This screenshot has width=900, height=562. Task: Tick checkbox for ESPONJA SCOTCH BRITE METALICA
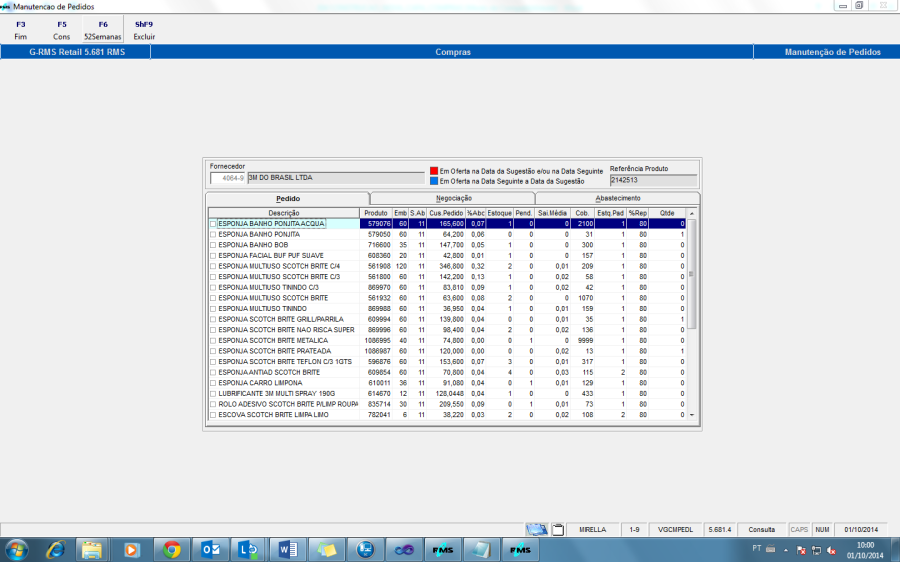pos(213,341)
